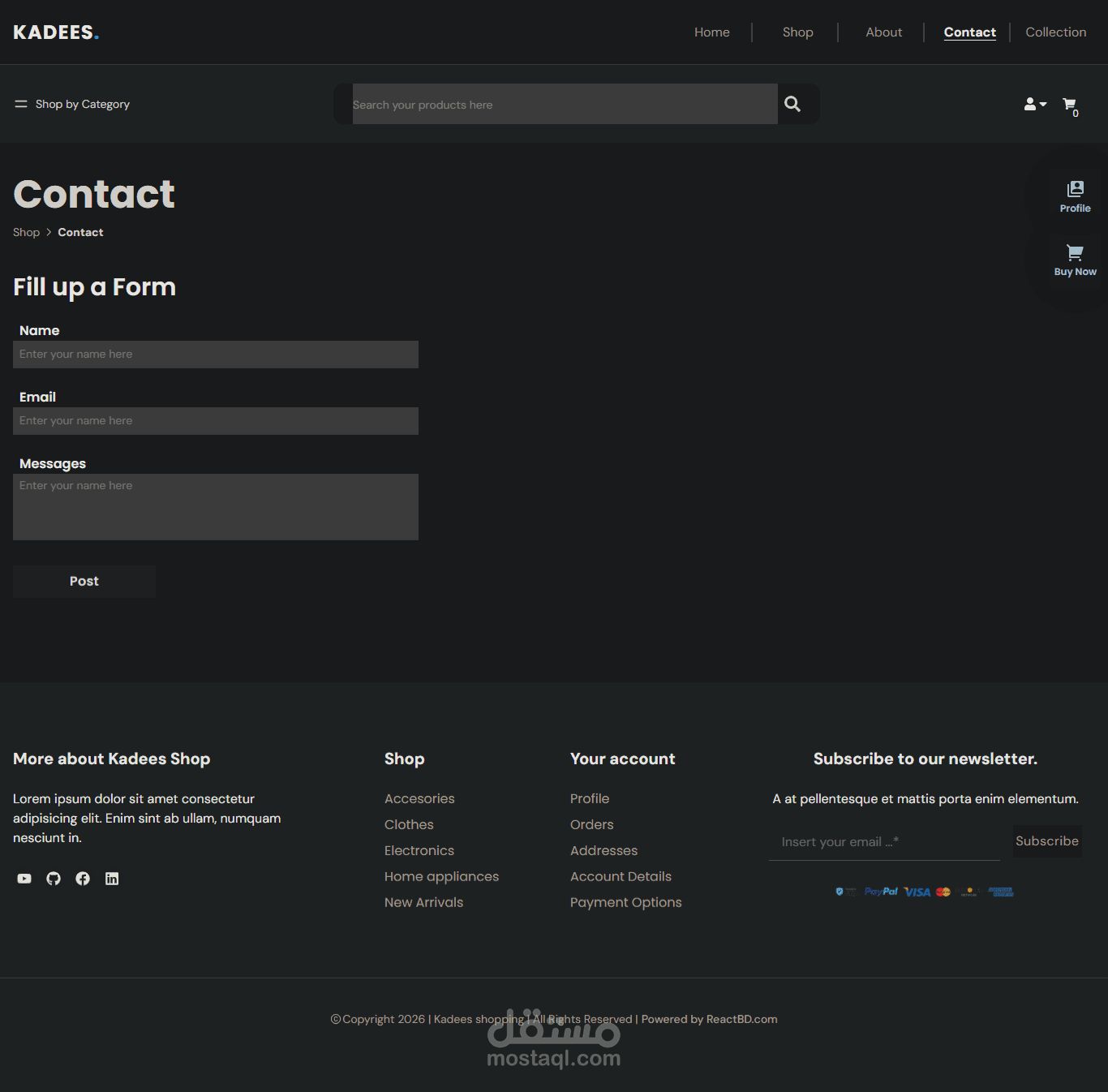
Task: Click into the Messages text area
Action: (x=216, y=507)
